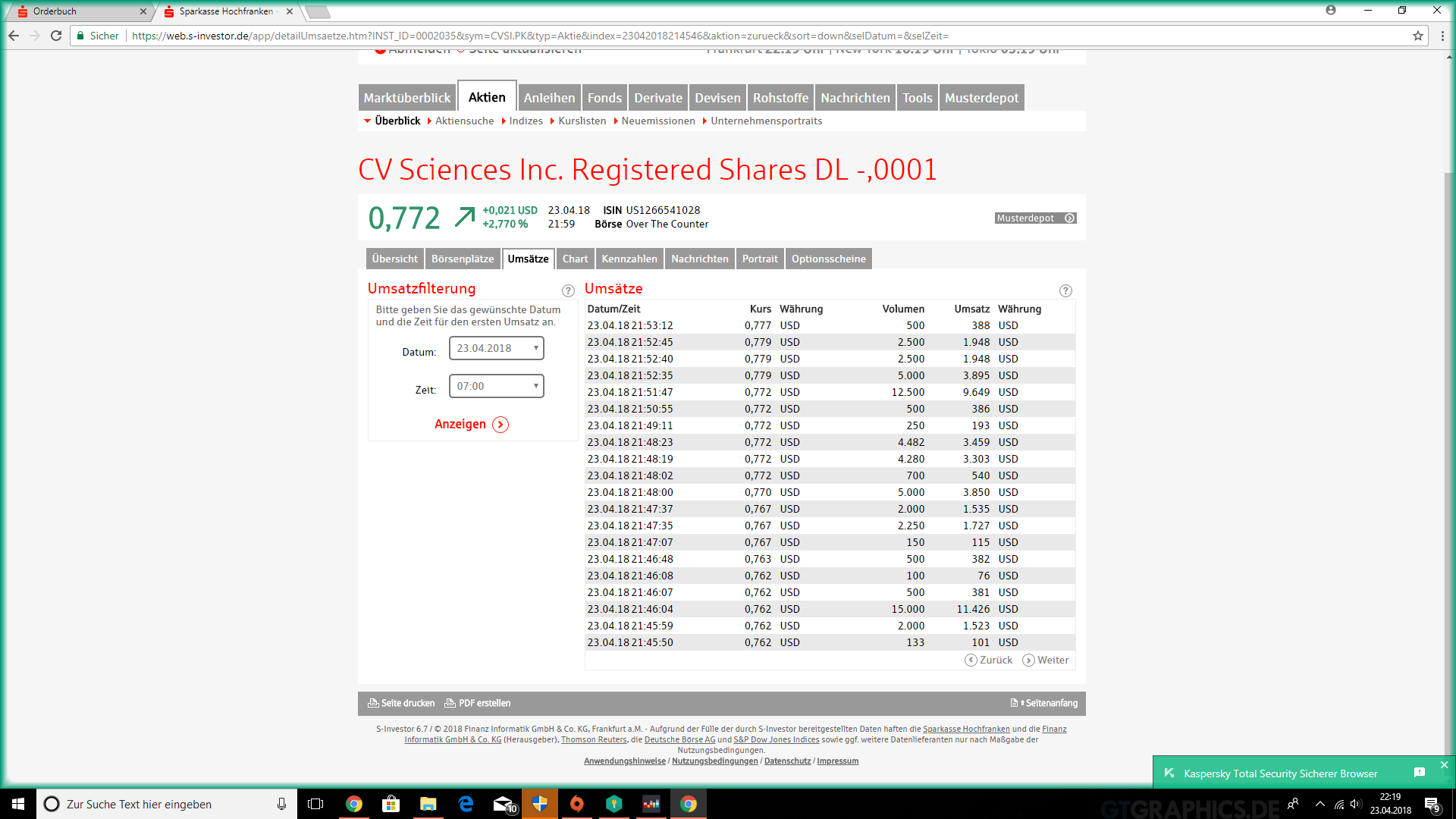Click PDF erstellen link
1456x819 pixels.
click(477, 703)
